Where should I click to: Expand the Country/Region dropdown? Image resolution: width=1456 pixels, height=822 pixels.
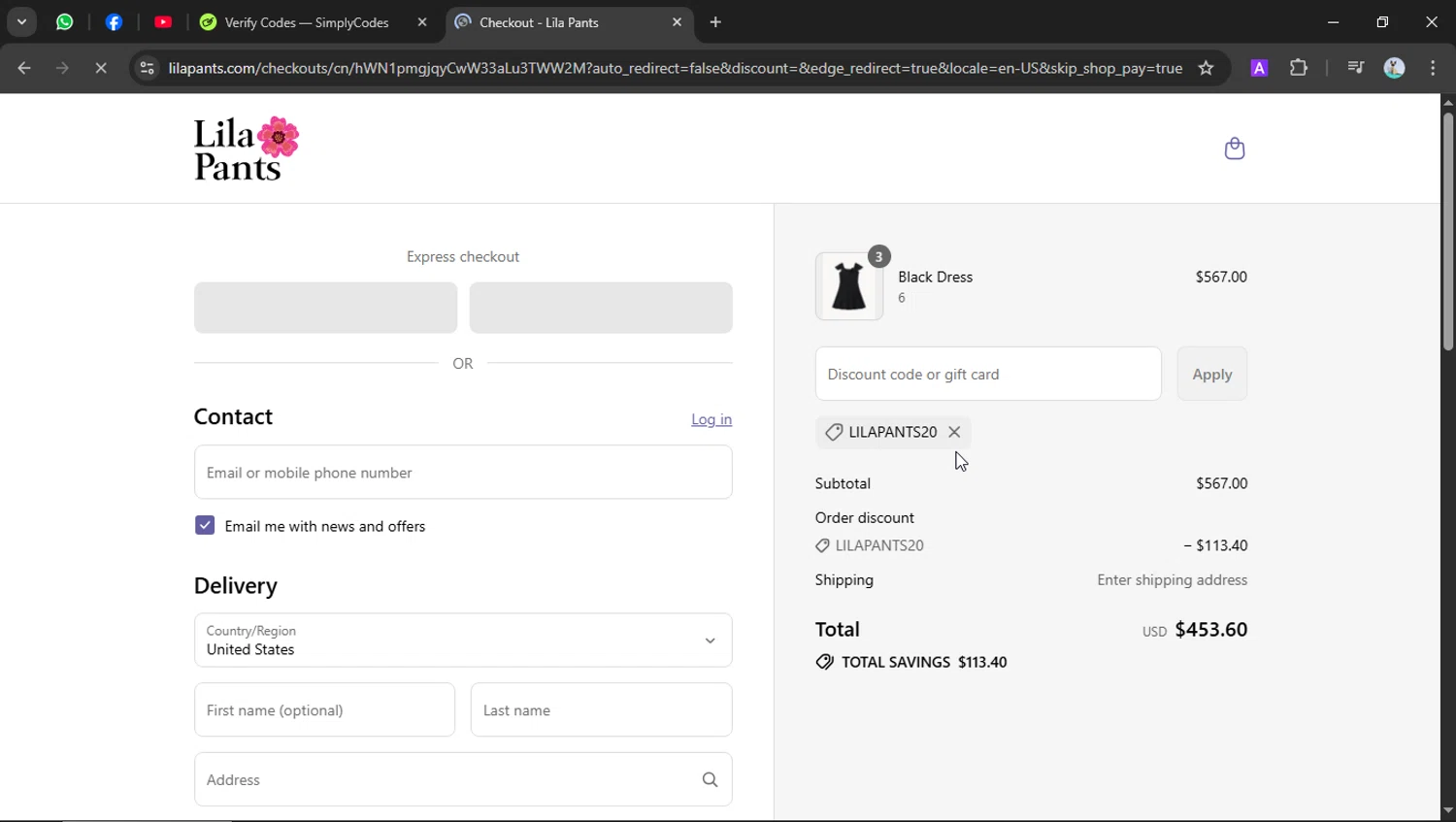463,641
